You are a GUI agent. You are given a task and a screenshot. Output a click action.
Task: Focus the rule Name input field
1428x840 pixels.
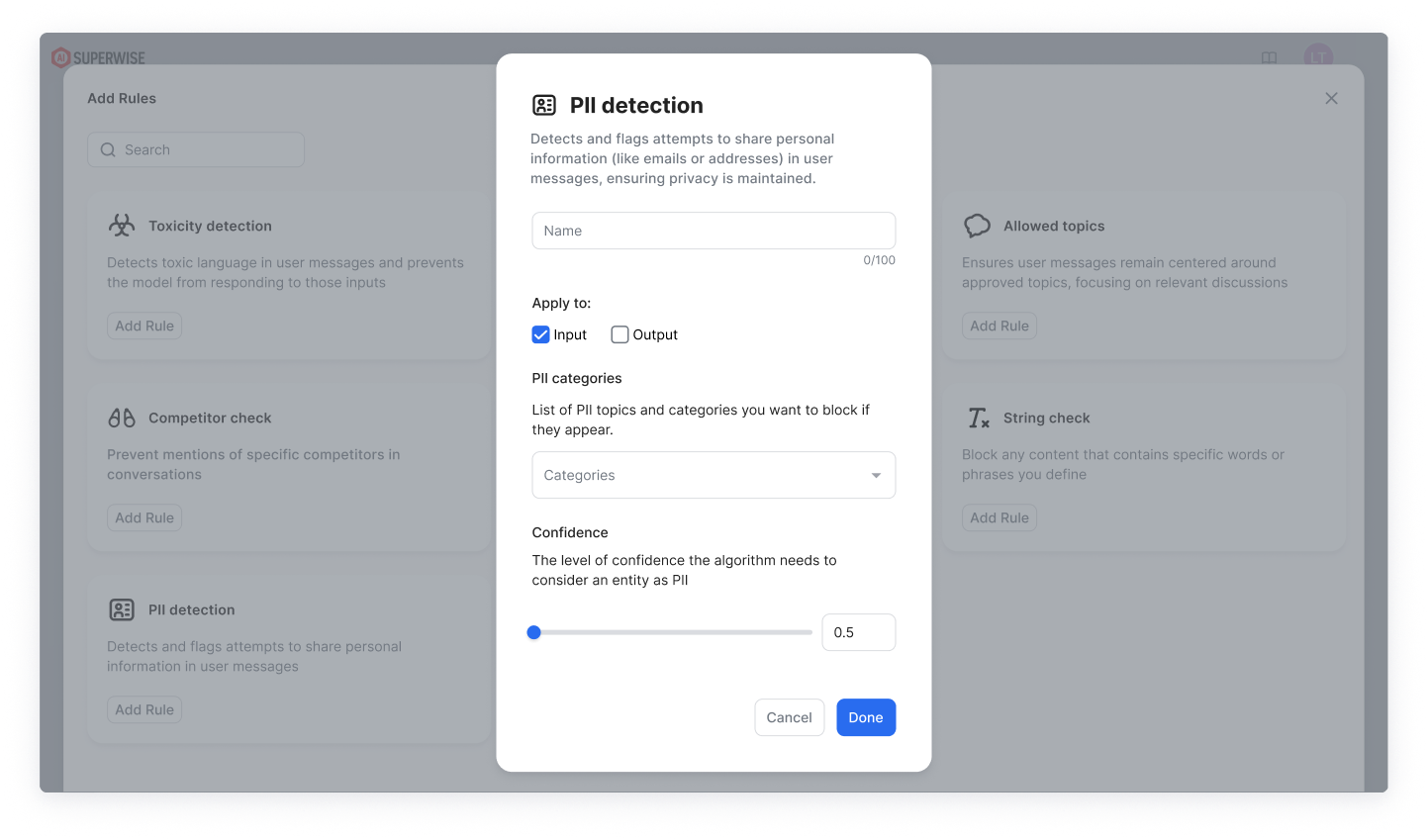714,231
